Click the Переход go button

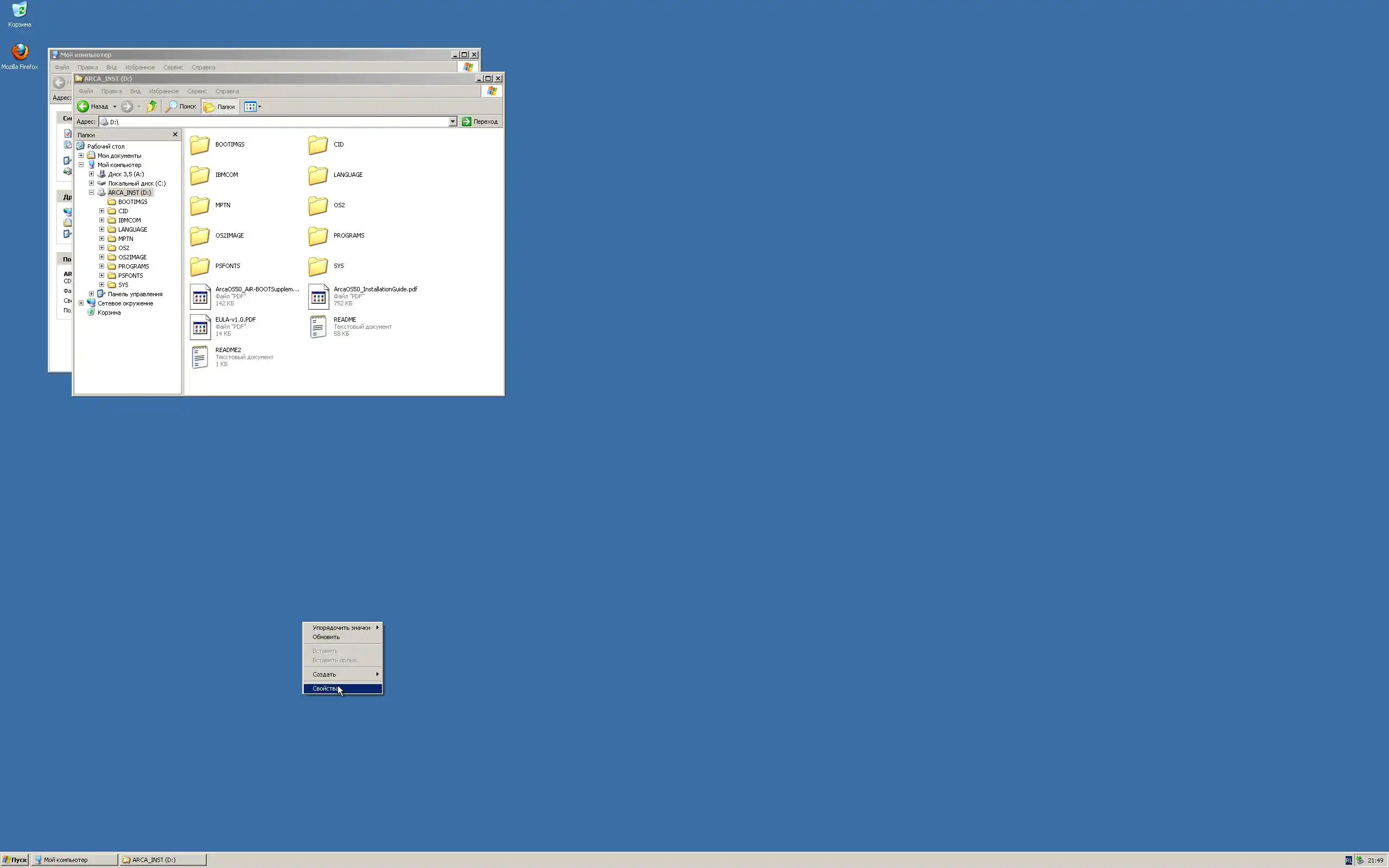[480, 122]
